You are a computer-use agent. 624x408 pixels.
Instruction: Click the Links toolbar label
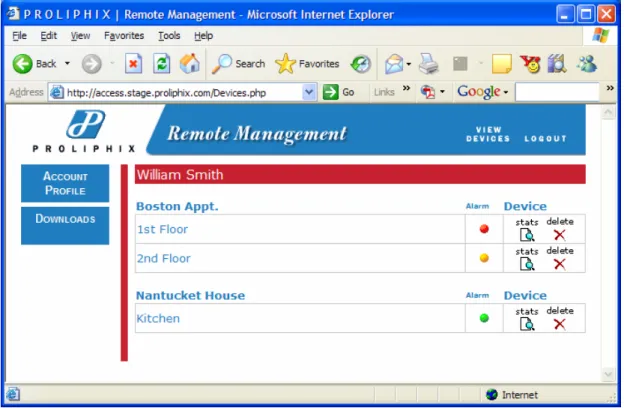pos(384,92)
